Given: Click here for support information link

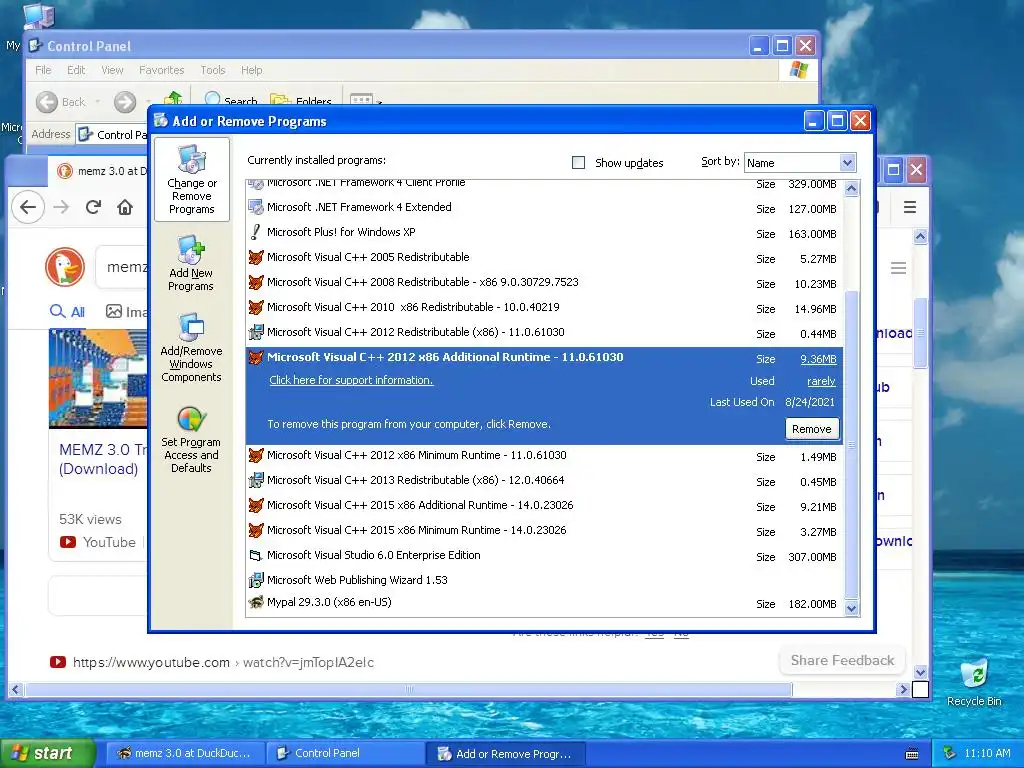Looking at the screenshot, I should [351, 380].
